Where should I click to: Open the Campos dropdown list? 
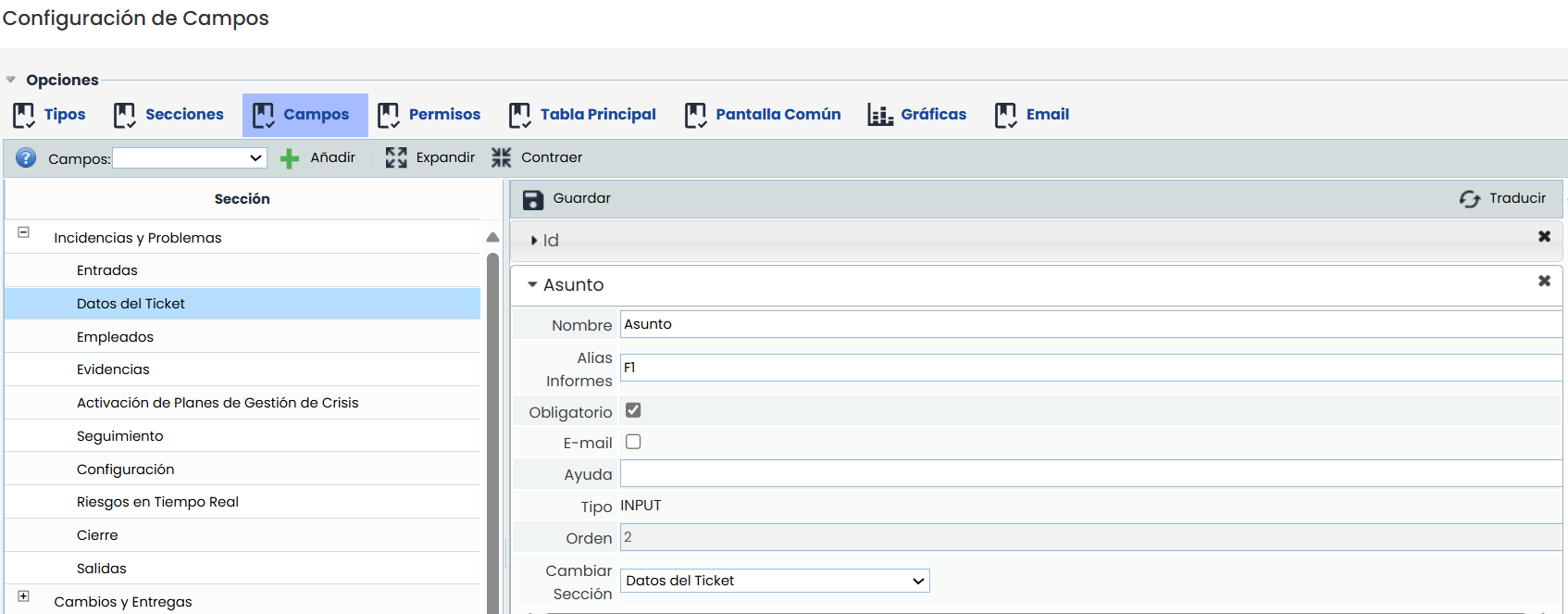click(190, 158)
